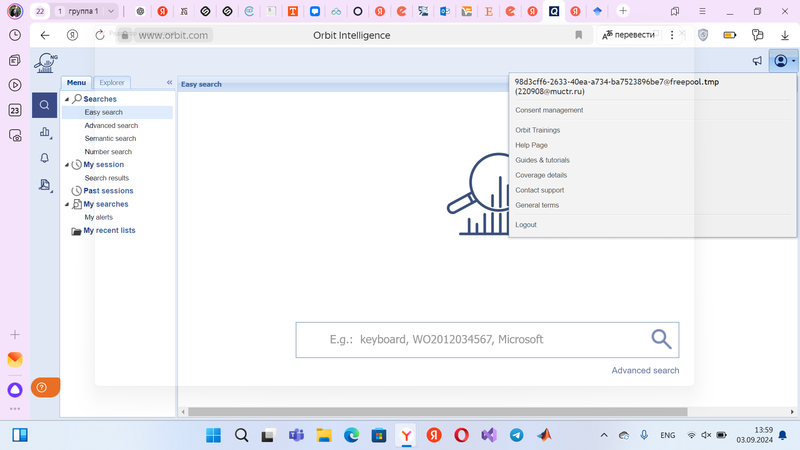Image resolution: width=800 pixels, height=450 pixels.
Task: Open browser downloads icon
Action: [x=785, y=35]
